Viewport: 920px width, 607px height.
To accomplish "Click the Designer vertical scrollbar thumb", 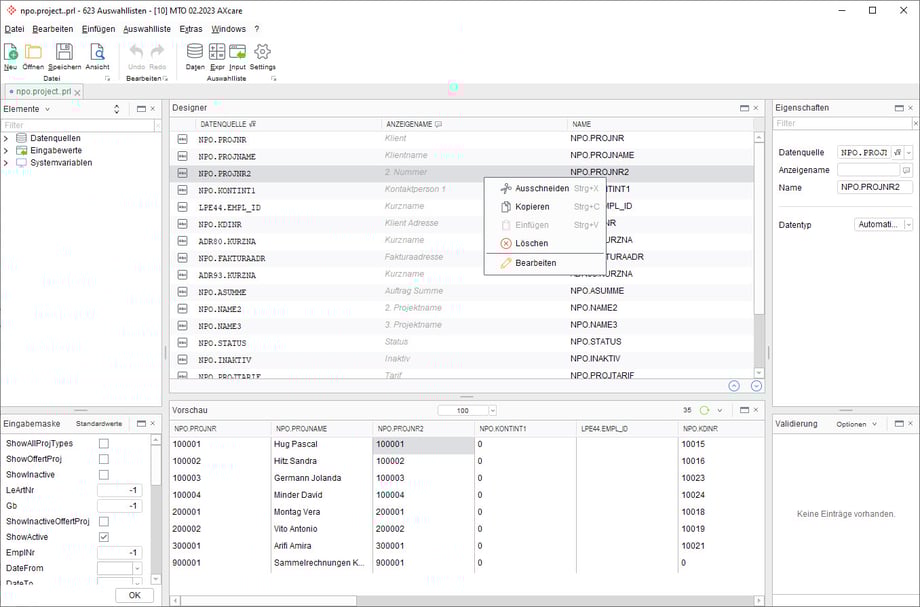I will pyautogui.click(x=759, y=227).
